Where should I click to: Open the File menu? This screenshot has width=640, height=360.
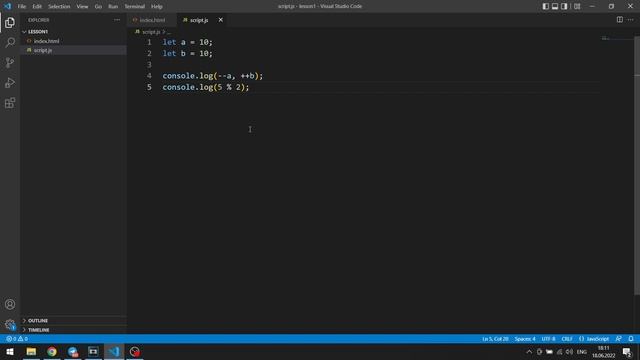pyautogui.click(x=22, y=6)
